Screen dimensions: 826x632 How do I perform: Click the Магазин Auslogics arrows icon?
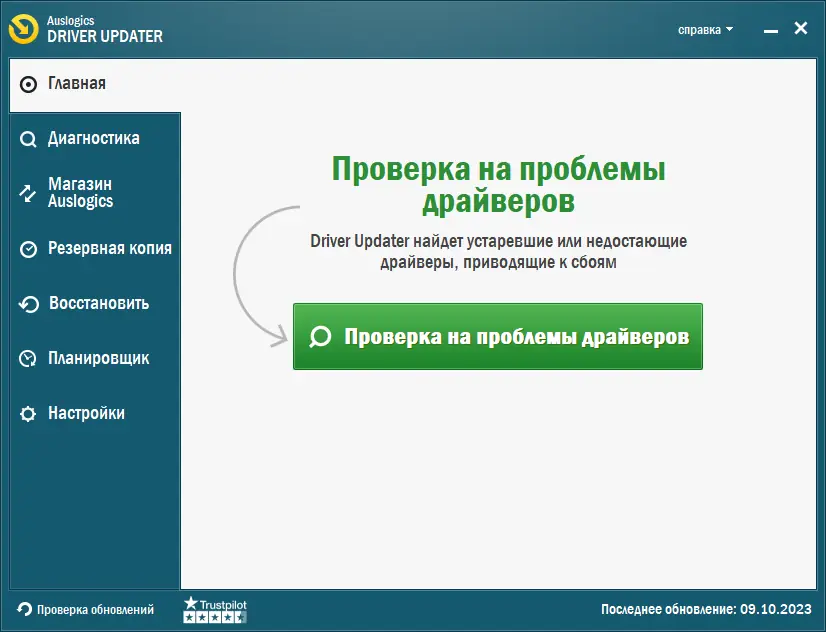point(28,193)
